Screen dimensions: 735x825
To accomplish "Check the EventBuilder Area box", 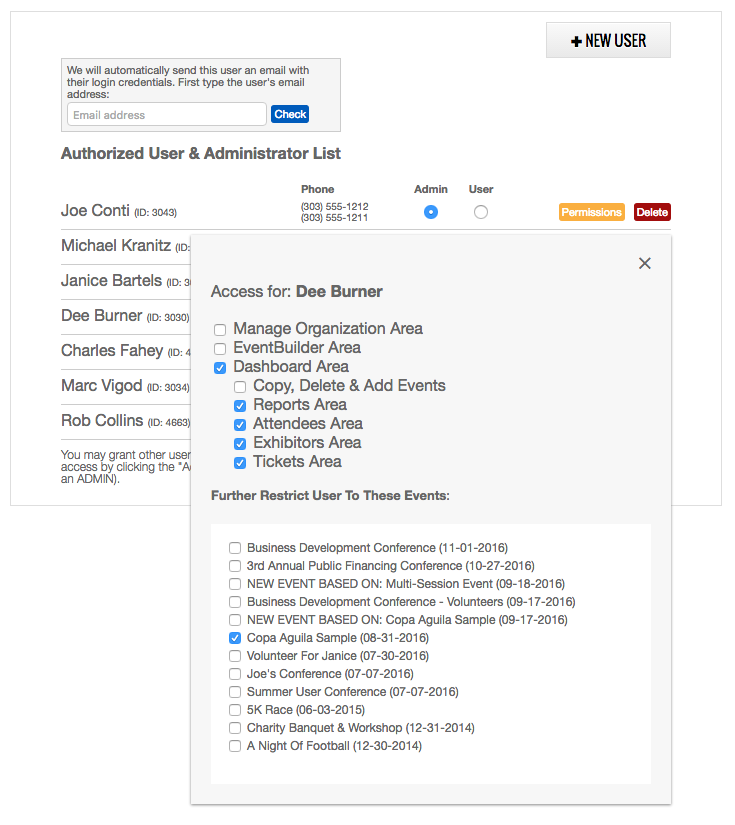I will [220, 348].
